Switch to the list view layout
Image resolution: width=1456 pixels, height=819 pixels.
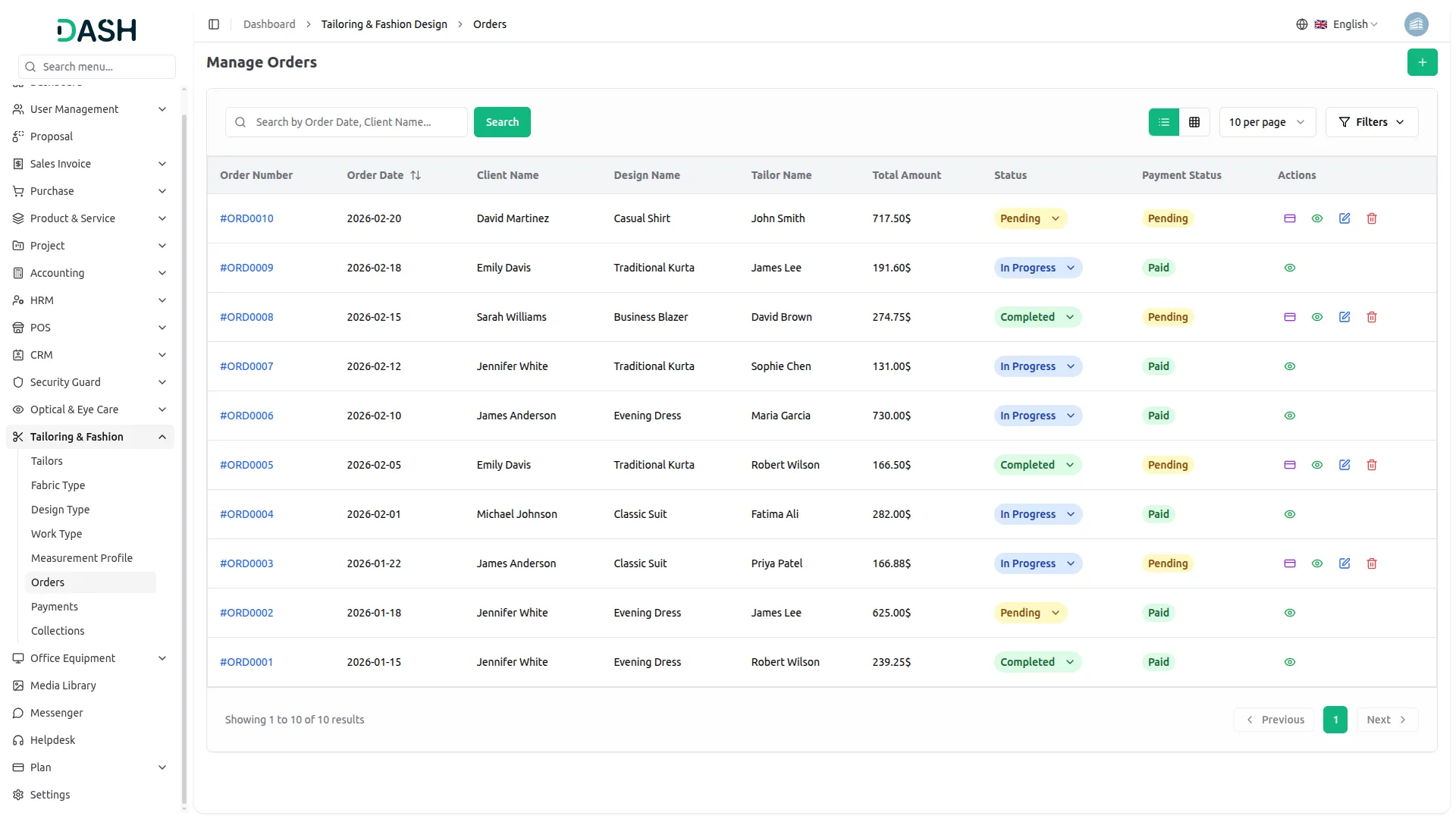[x=1163, y=122]
